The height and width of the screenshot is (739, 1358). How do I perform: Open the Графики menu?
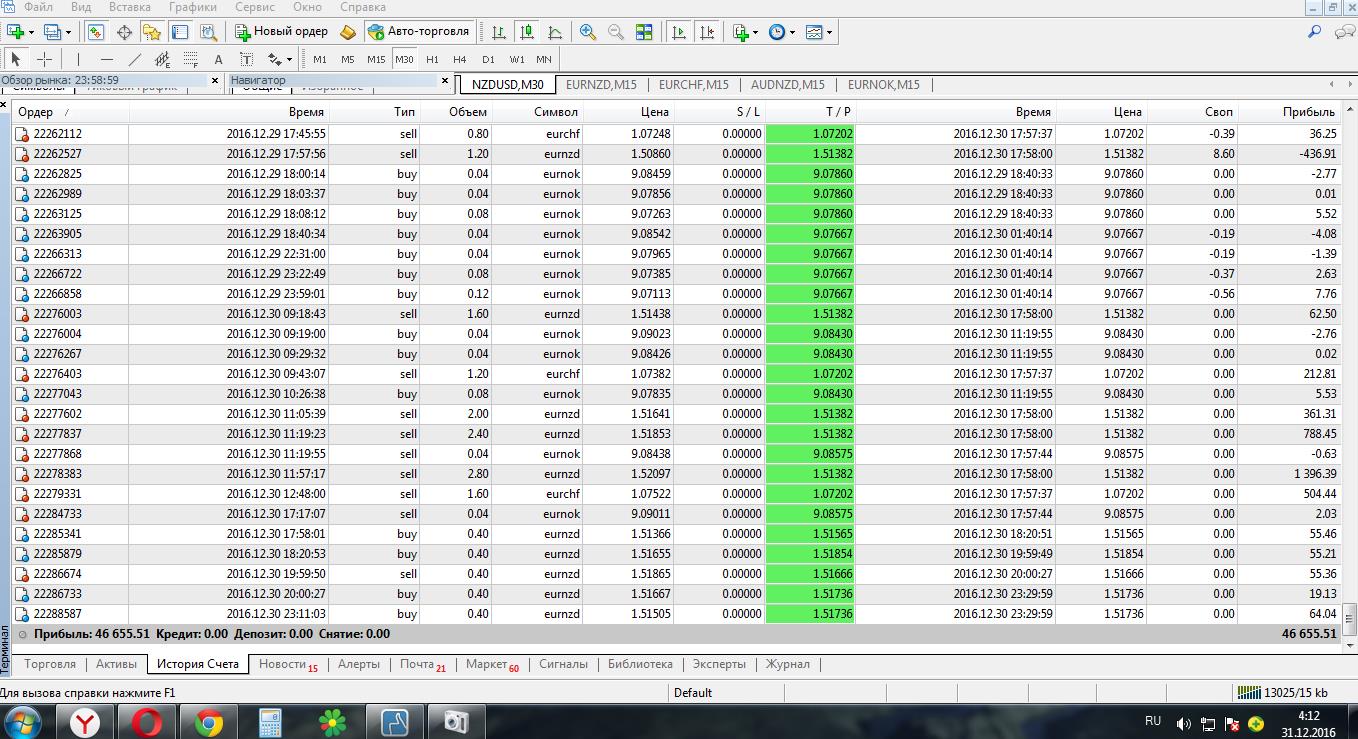pos(193,7)
